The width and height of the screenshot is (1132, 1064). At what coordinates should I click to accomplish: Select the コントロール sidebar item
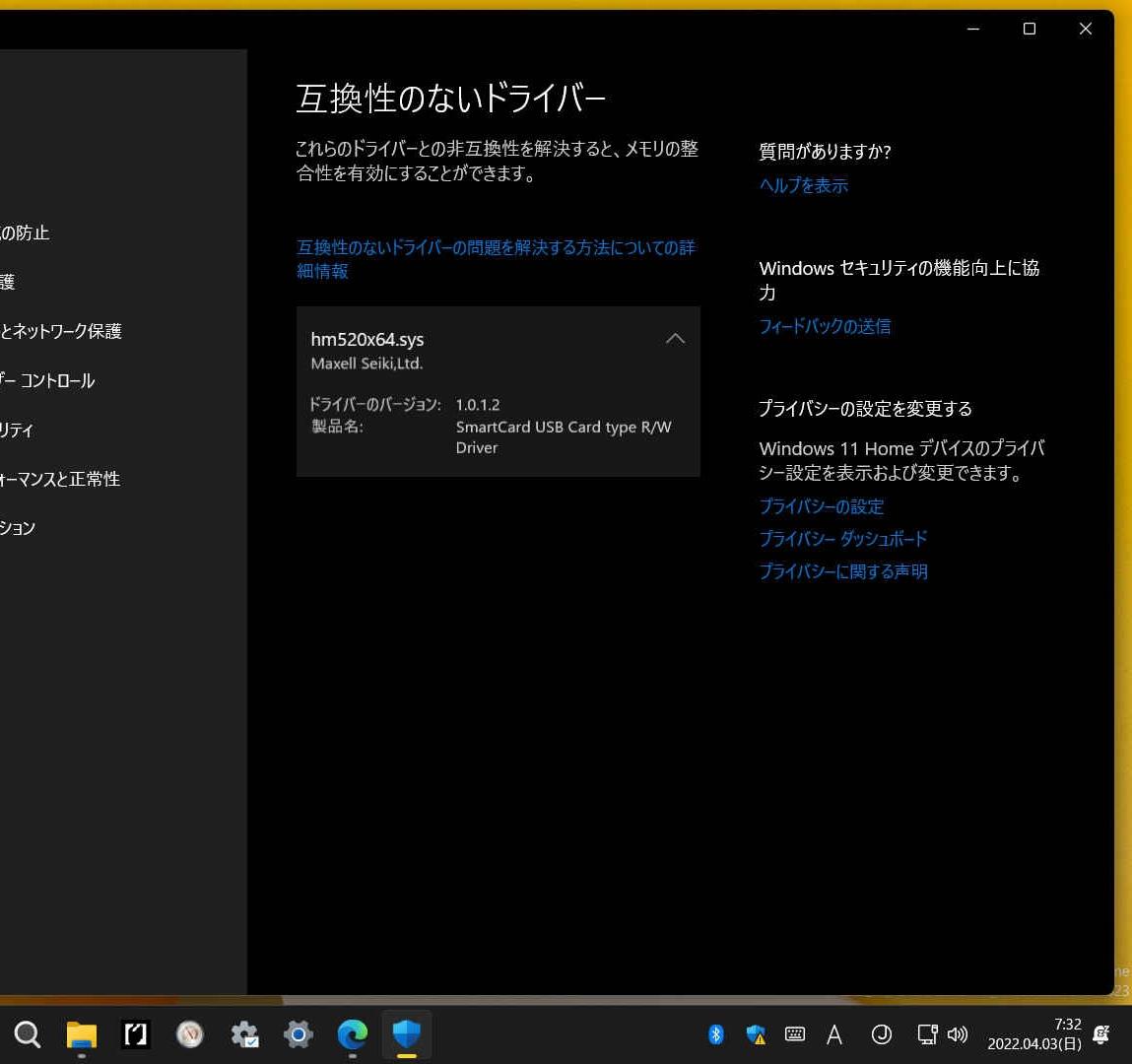tap(47, 380)
